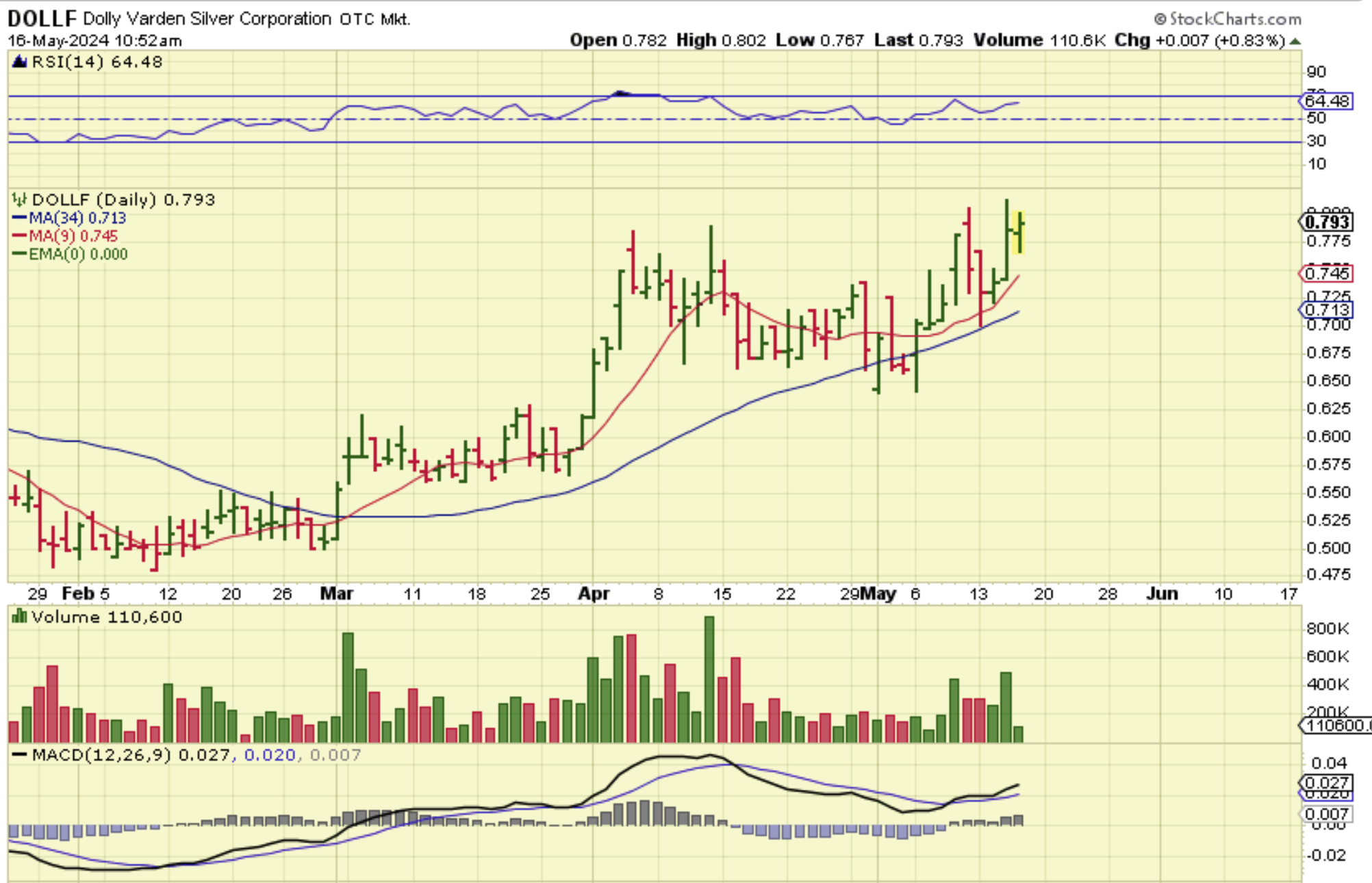Click the green up arrow beside Chg

tap(1295, 41)
